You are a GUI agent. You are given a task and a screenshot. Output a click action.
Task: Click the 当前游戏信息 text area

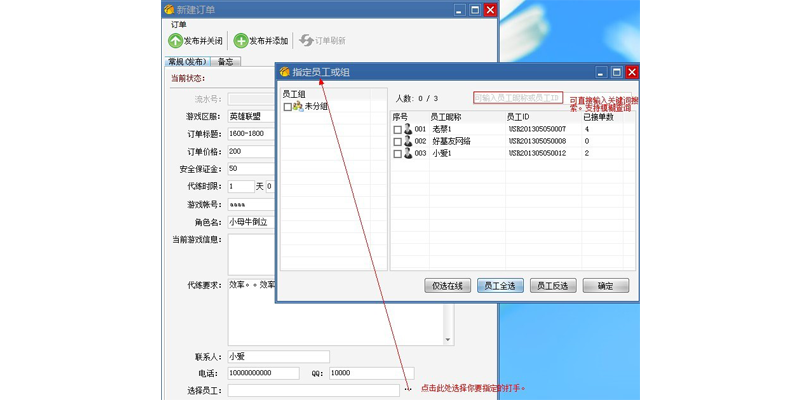252,255
